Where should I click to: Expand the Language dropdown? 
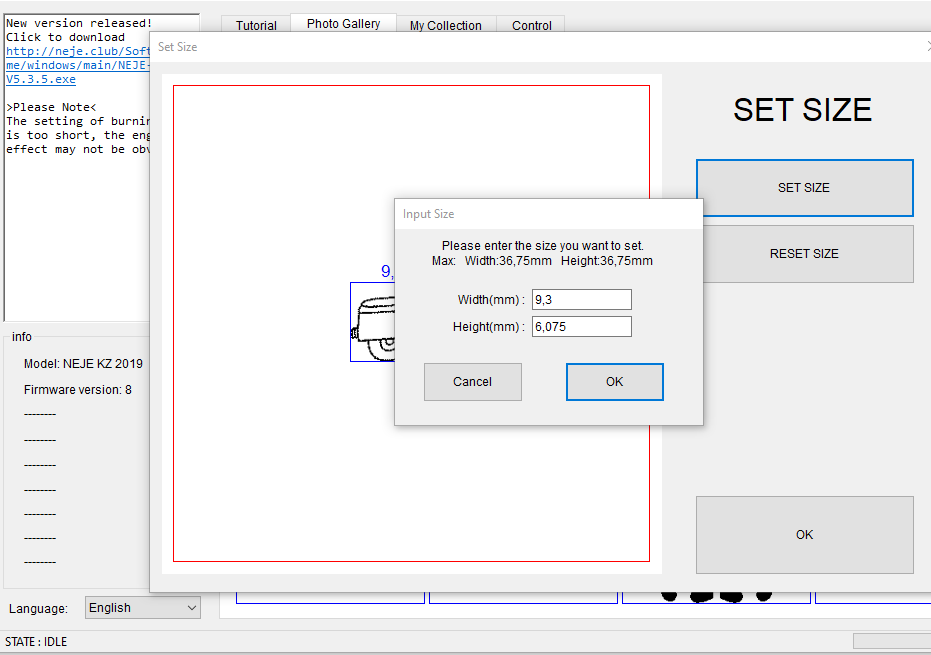(x=142, y=608)
